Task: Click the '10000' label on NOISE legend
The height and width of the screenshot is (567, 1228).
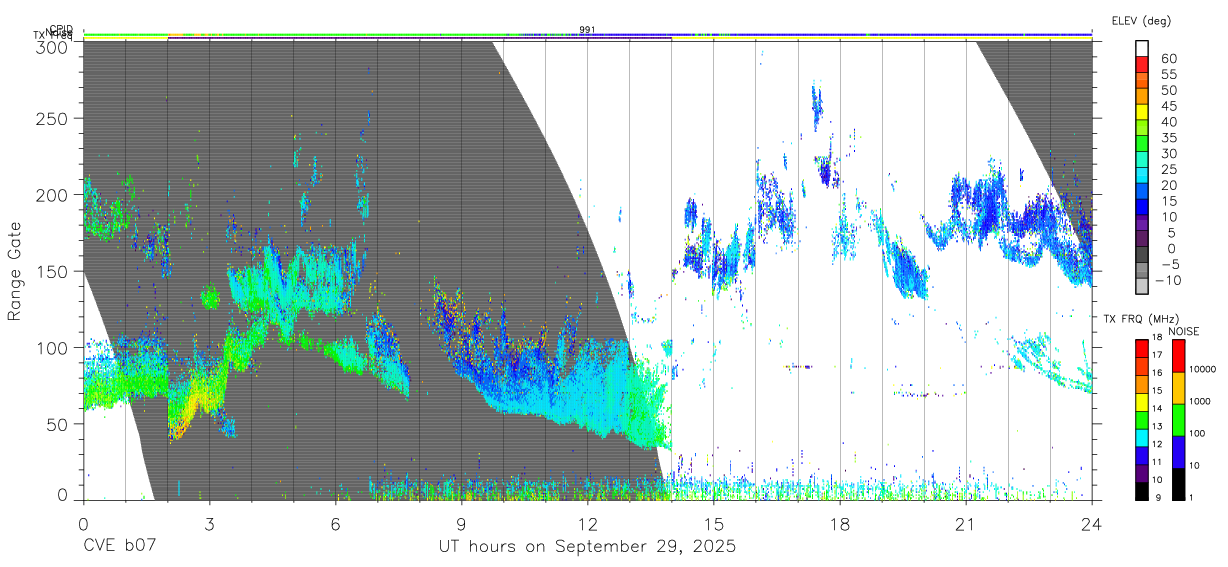Action: coord(1204,370)
